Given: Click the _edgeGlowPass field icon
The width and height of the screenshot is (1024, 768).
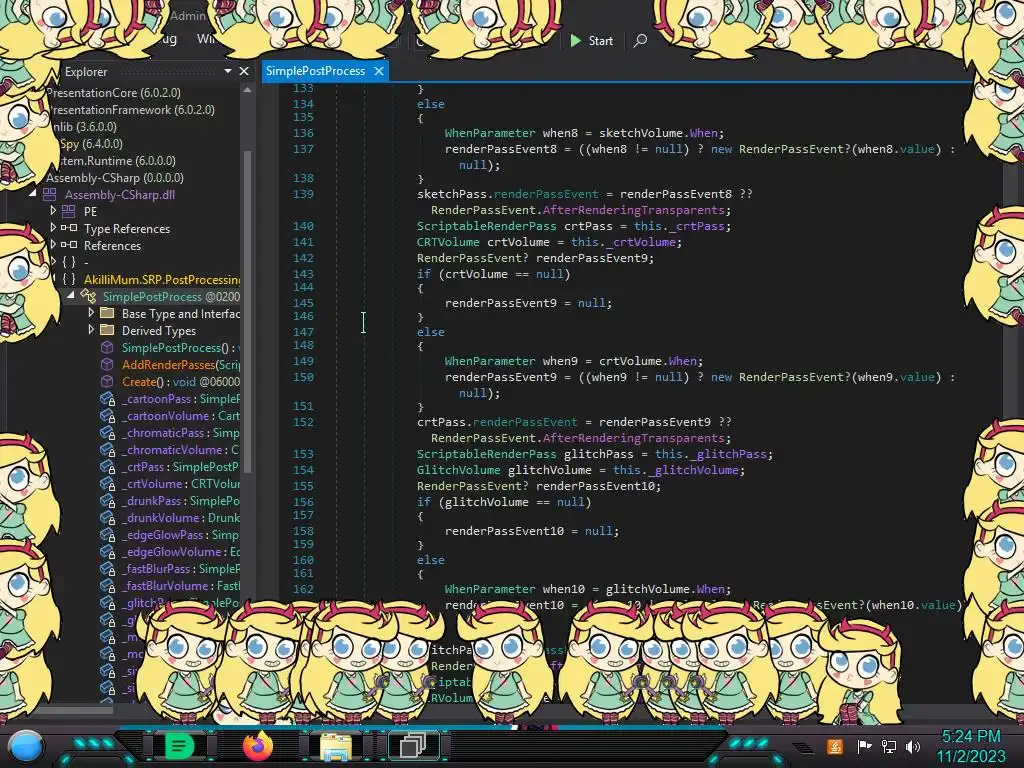Looking at the screenshot, I should pyautogui.click(x=107, y=534).
